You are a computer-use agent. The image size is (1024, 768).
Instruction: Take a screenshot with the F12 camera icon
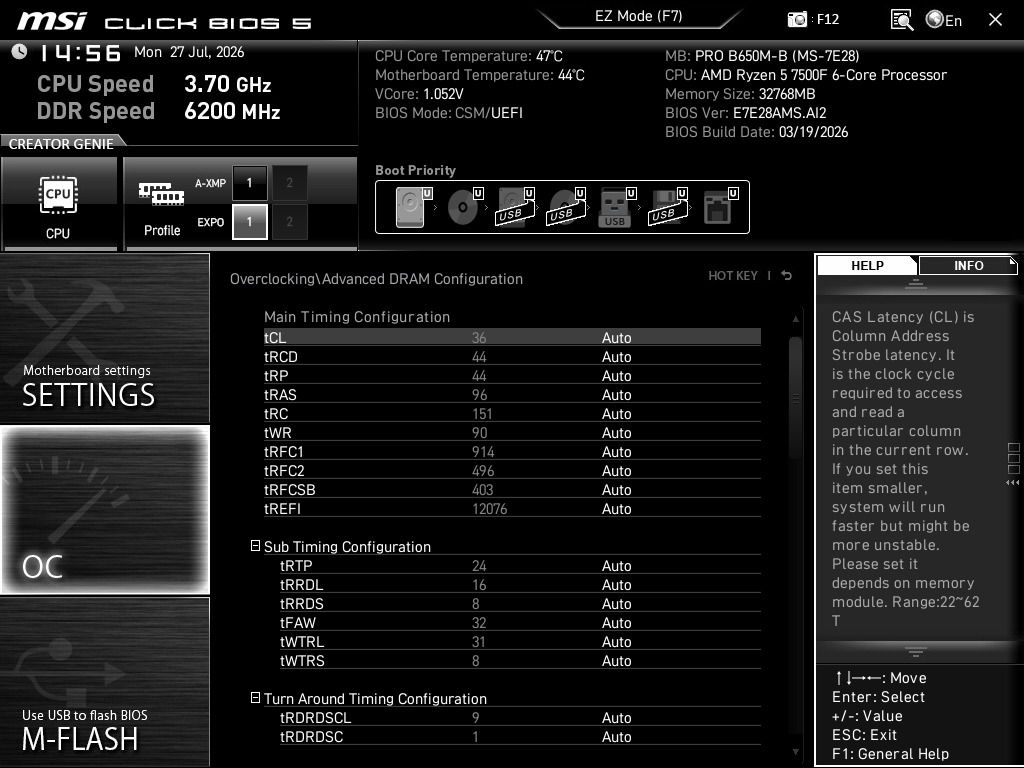coord(797,20)
